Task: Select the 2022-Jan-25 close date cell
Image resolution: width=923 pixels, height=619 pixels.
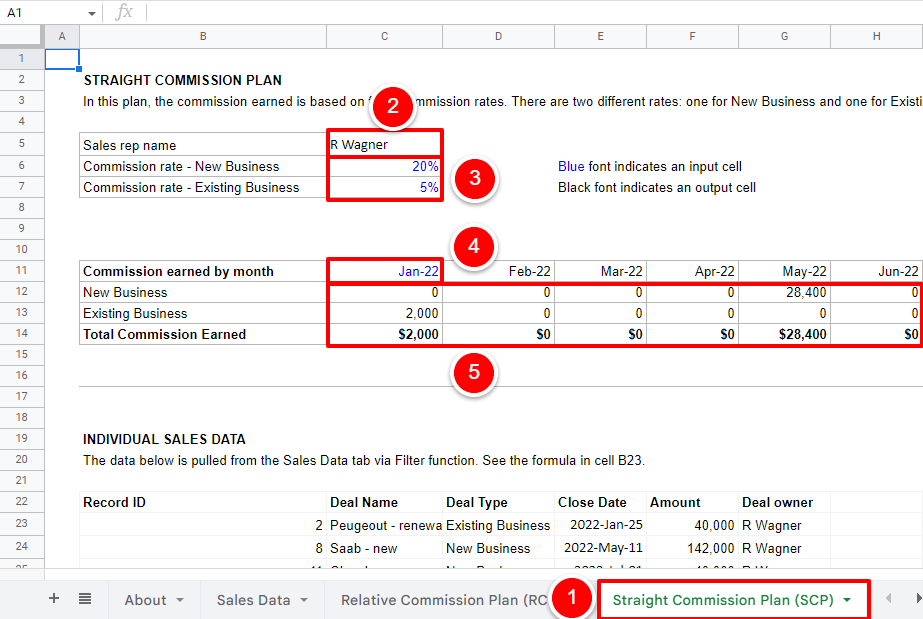Action: pyautogui.click(x=600, y=525)
